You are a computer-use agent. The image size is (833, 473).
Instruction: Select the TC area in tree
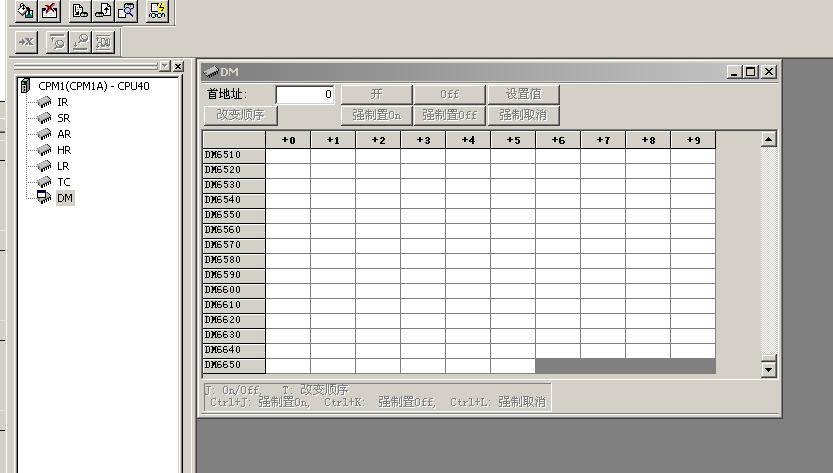[x=63, y=182]
